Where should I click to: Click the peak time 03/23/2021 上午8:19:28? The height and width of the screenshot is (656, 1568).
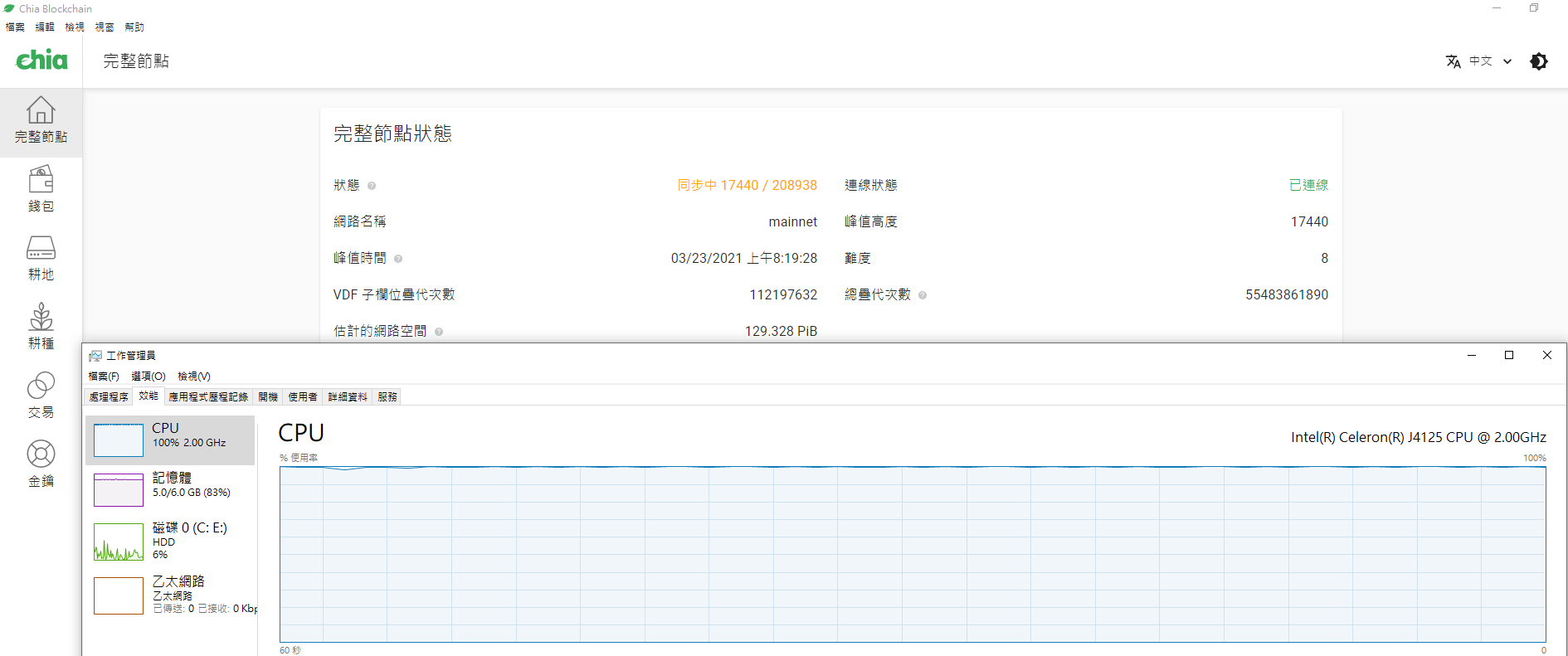point(744,259)
